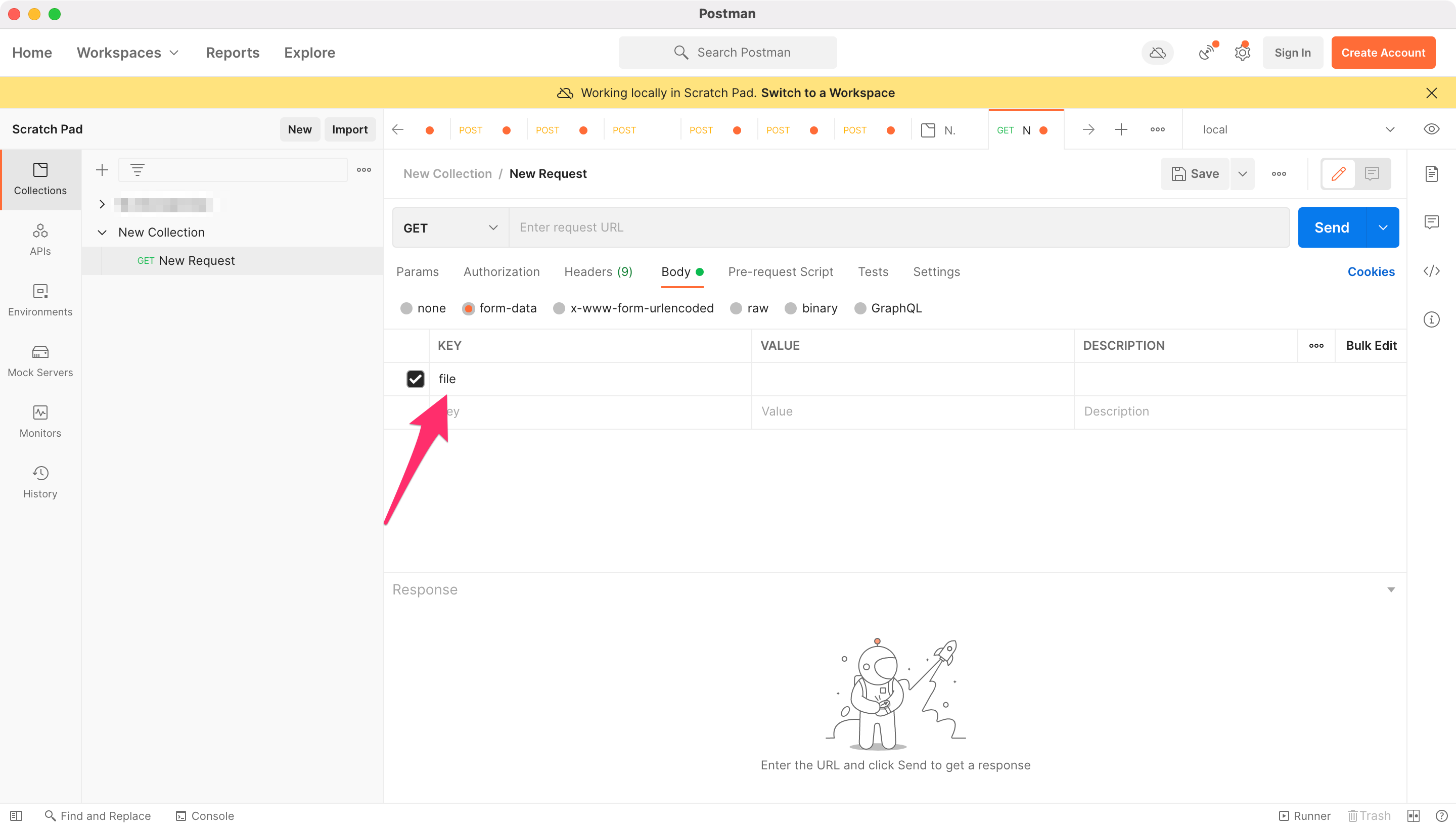Screen dimensions: 1456x828
Task: Click the Create Account button
Action: [x=1383, y=53]
